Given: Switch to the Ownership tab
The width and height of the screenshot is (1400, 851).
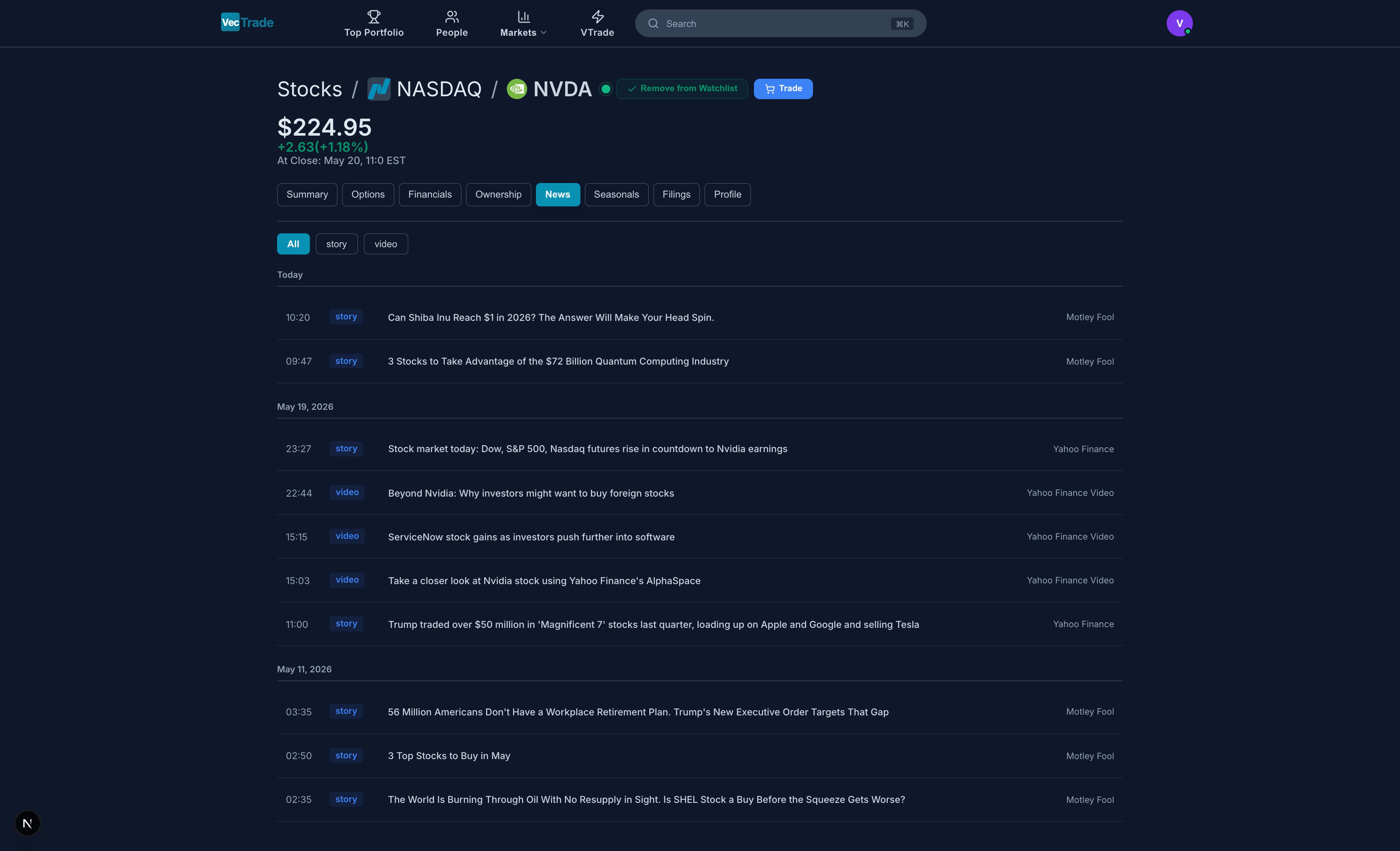Looking at the screenshot, I should [498, 195].
